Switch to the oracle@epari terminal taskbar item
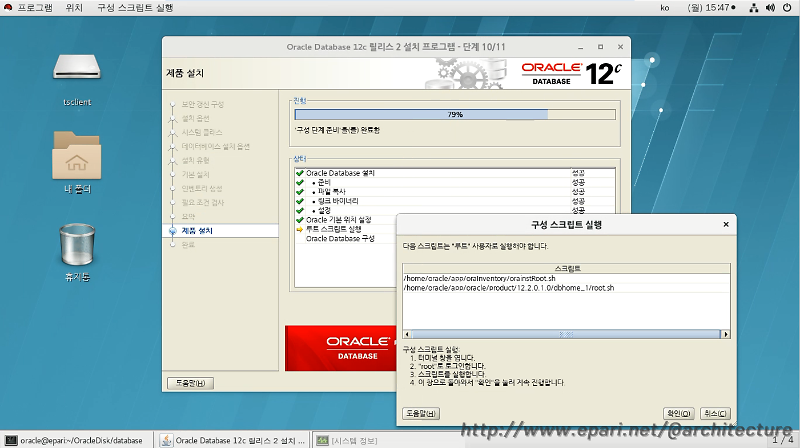The height and width of the screenshot is (448, 800). (x=77, y=440)
